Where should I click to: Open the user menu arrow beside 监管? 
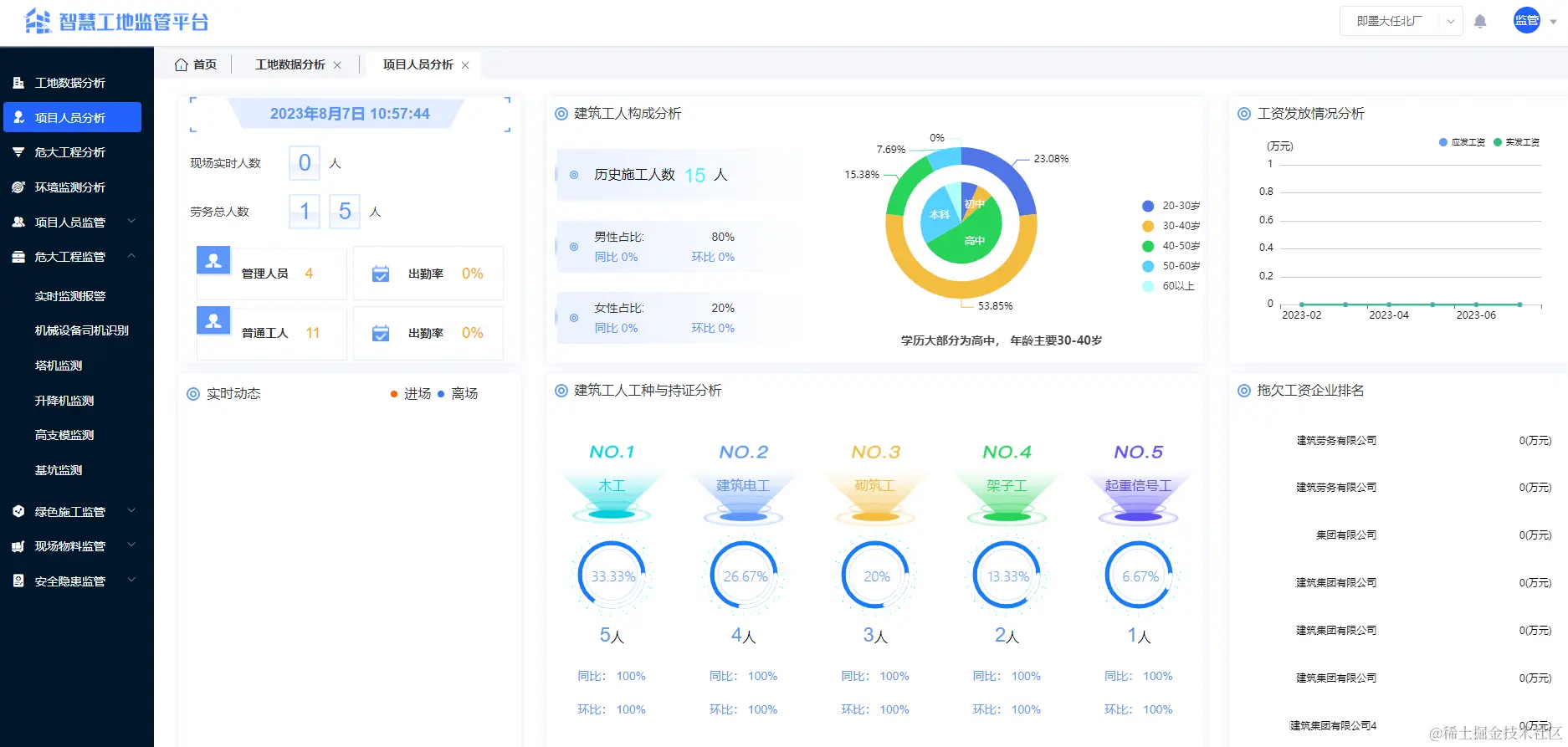pos(1554,23)
